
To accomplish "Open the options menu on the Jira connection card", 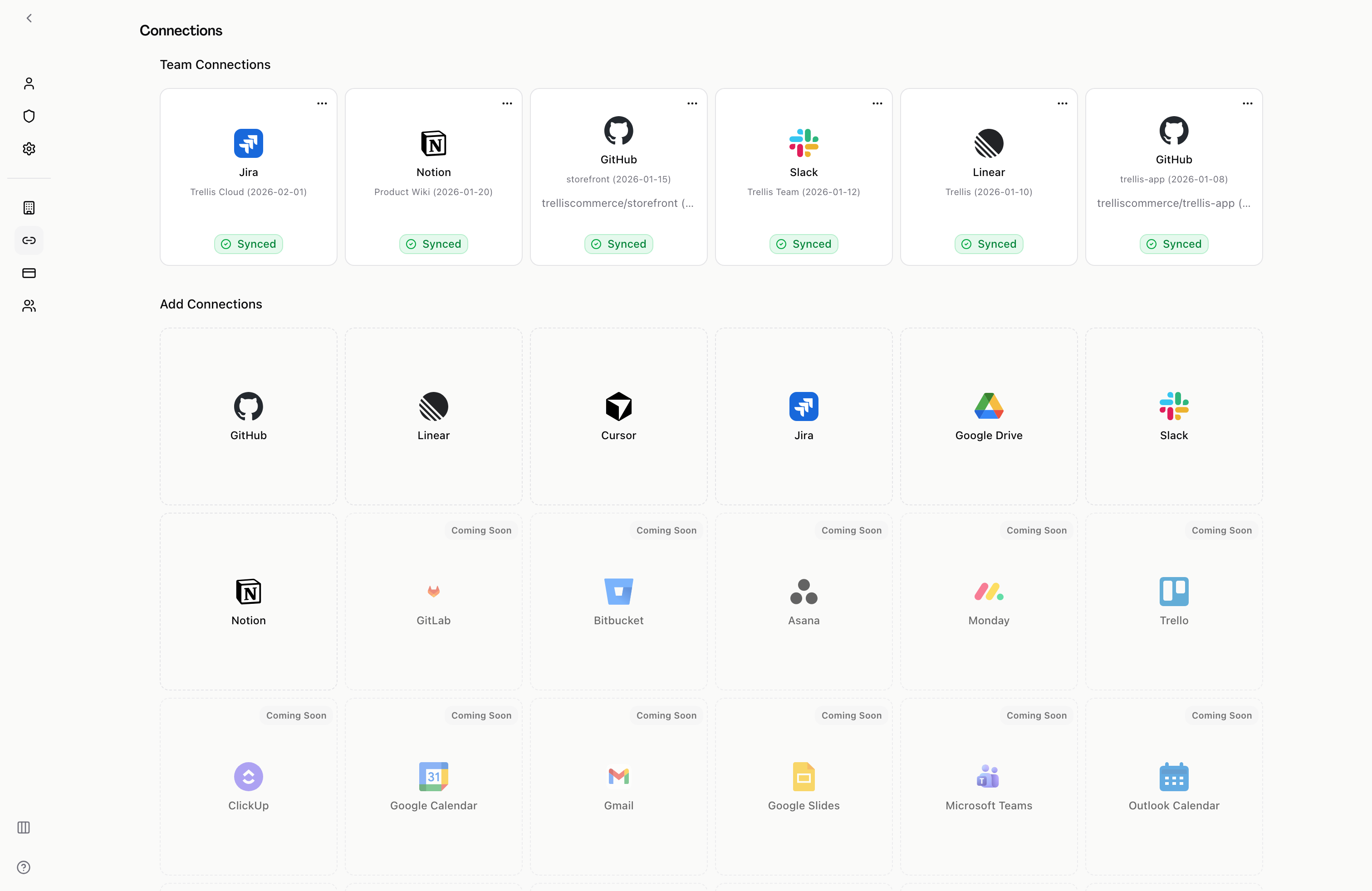I will click(322, 104).
